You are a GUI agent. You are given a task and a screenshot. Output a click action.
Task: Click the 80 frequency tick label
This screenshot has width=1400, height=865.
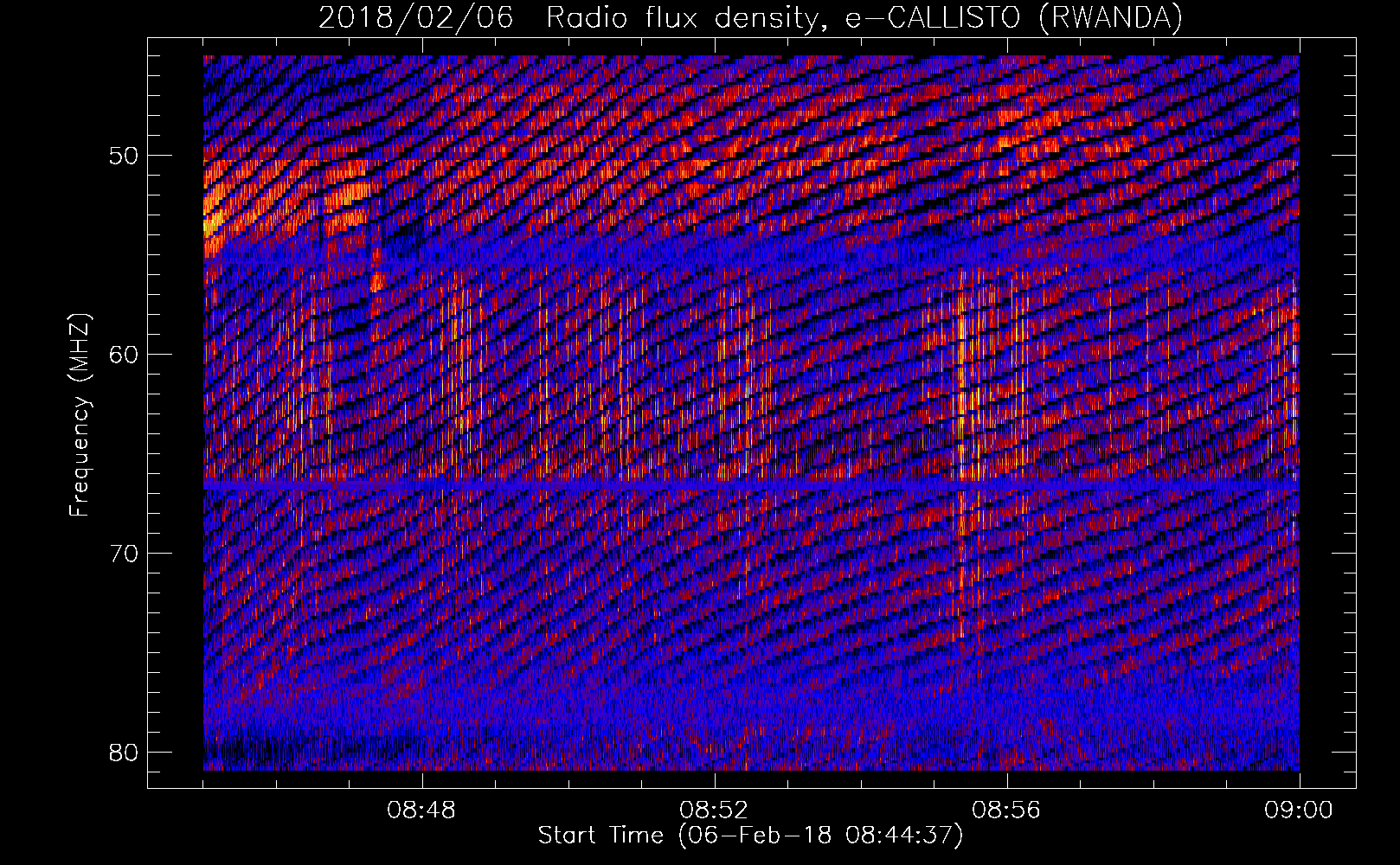click(x=125, y=752)
